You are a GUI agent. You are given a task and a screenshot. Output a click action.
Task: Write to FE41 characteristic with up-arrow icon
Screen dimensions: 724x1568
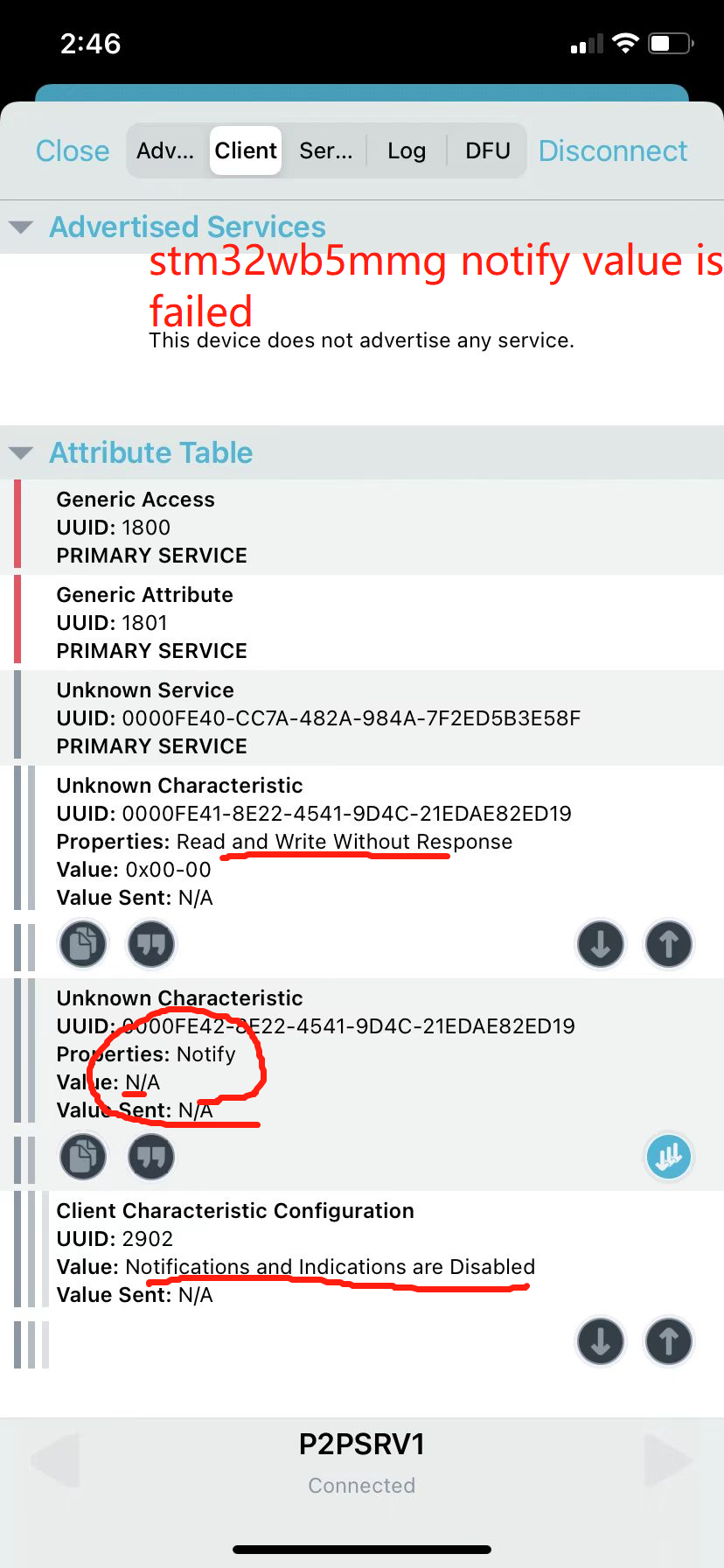(x=669, y=944)
